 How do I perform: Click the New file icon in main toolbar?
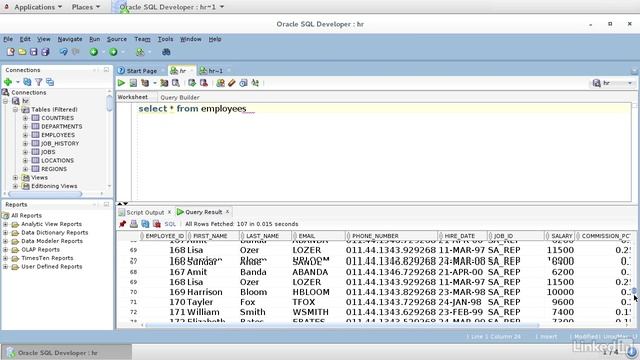point(11,52)
